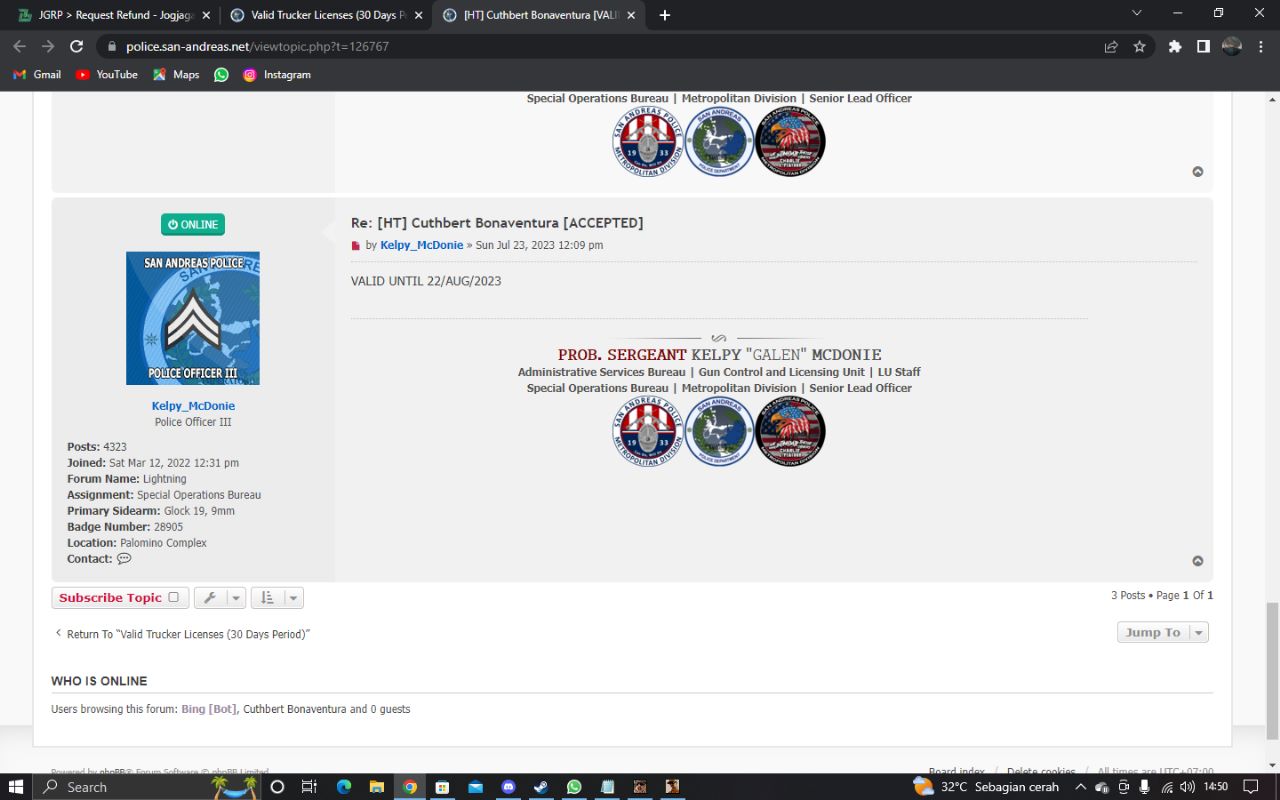This screenshot has width=1280, height=800.
Task: Open the Mail app from the taskbar
Action: [x=475, y=787]
